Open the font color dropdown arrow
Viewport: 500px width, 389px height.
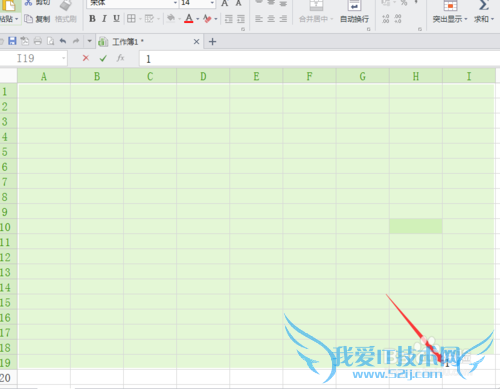click(198, 19)
